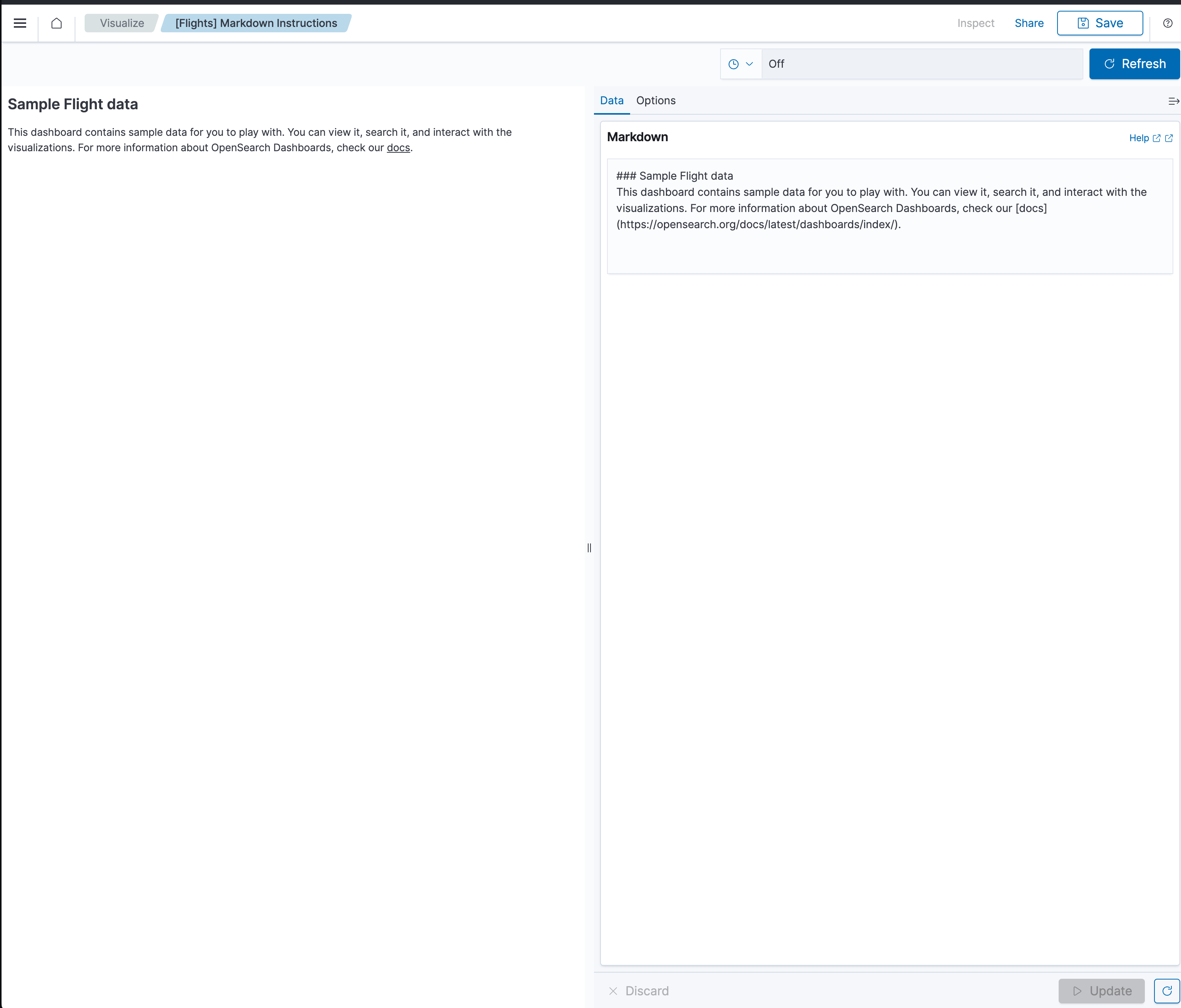Click Share in the top toolbar
Image resolution: width=1181 pixels, height=1008 pixels.
[x=1029, y=23]
